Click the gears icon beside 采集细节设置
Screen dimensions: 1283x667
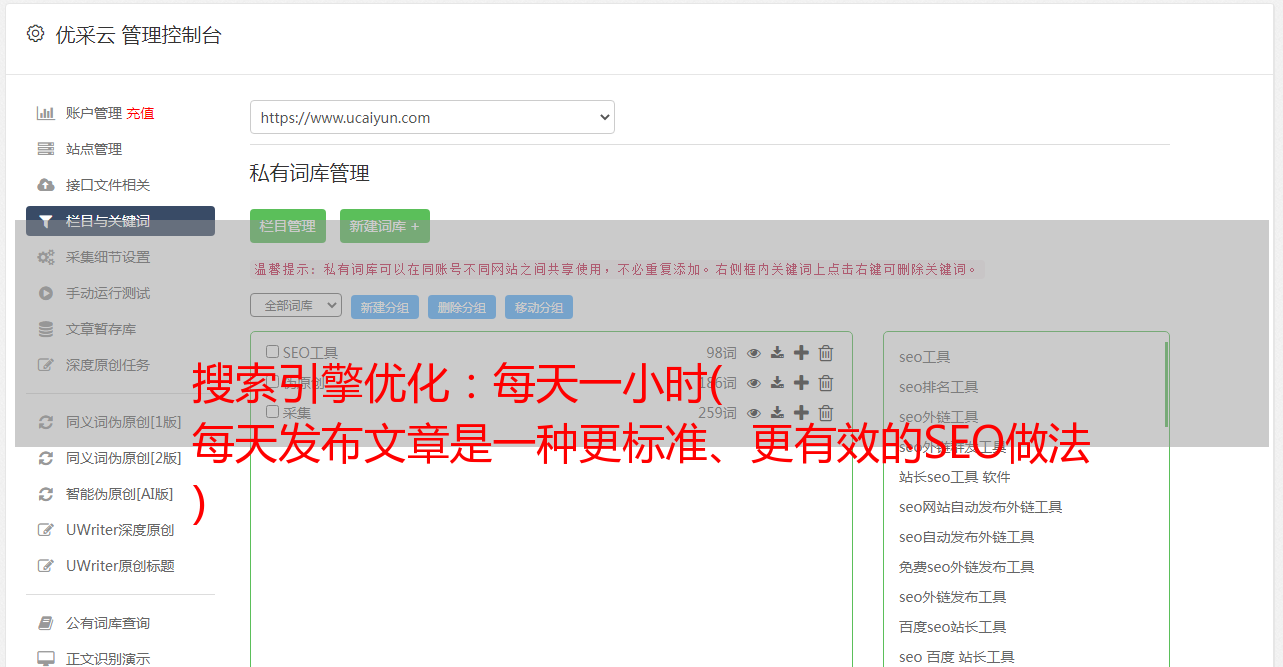[45, 257]
